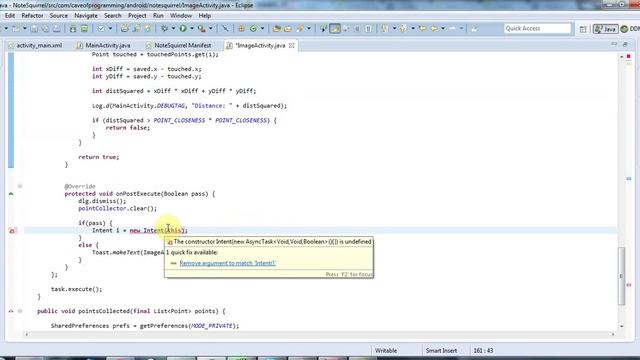Click the Open Perspective icon

(583, 29)
